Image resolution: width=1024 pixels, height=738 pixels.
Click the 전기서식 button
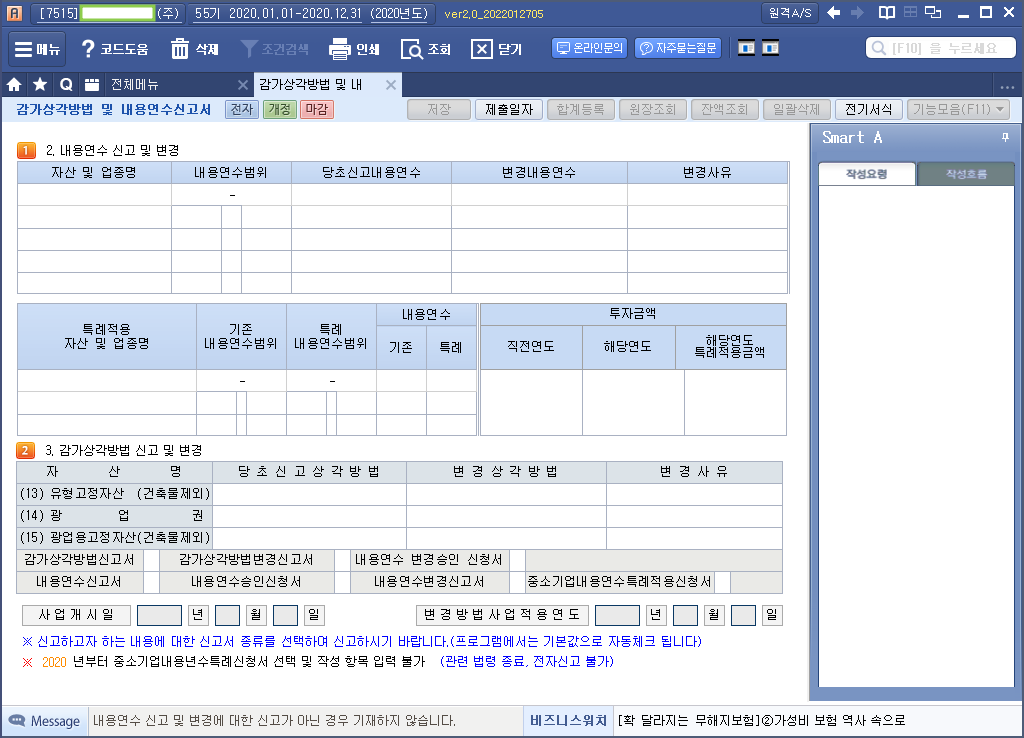pyautogui.click(x=868, y=109)
